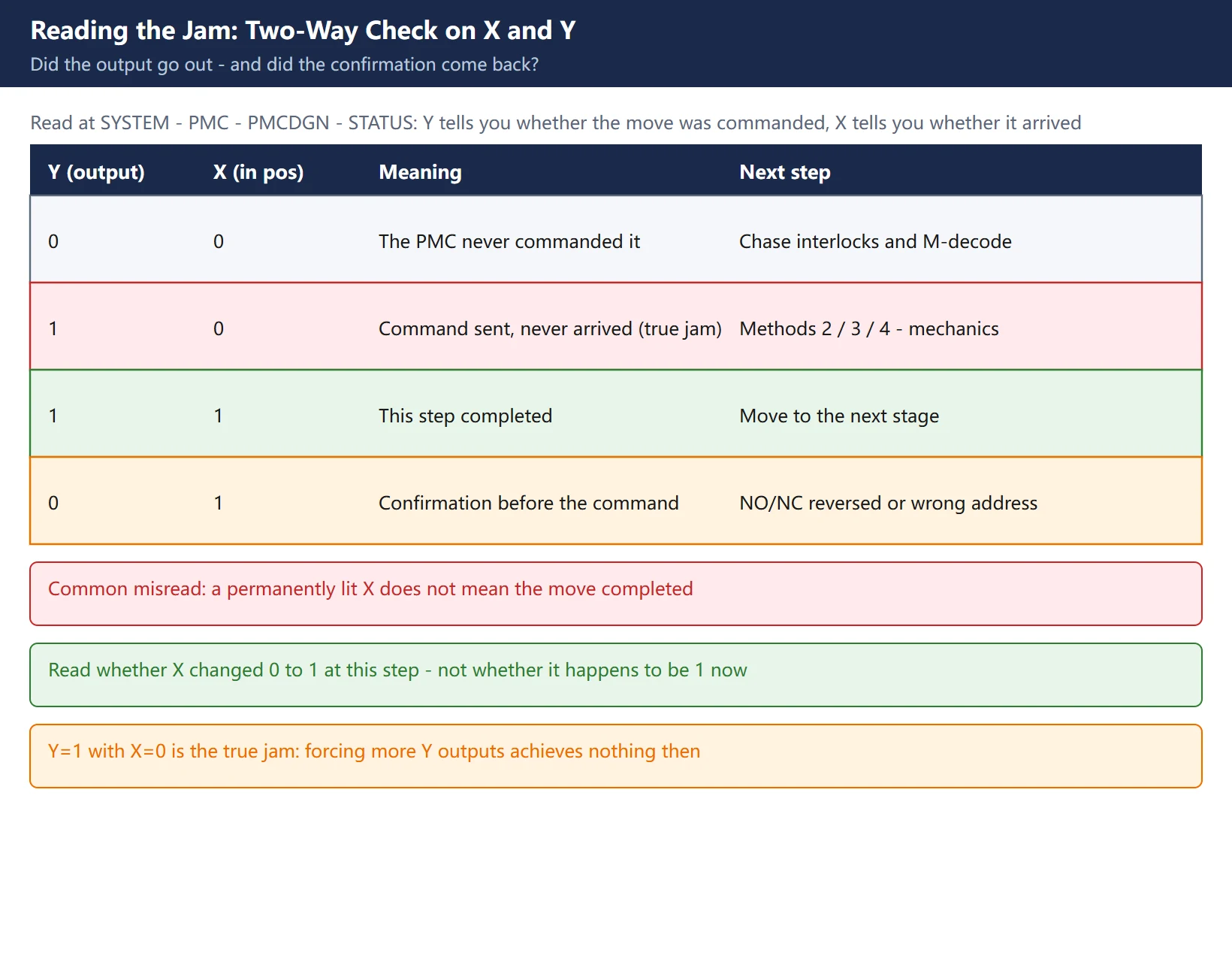The image size is (1232, 962).
Task: Click the 'Meaning' column header
Action: (x=420, y=172)
